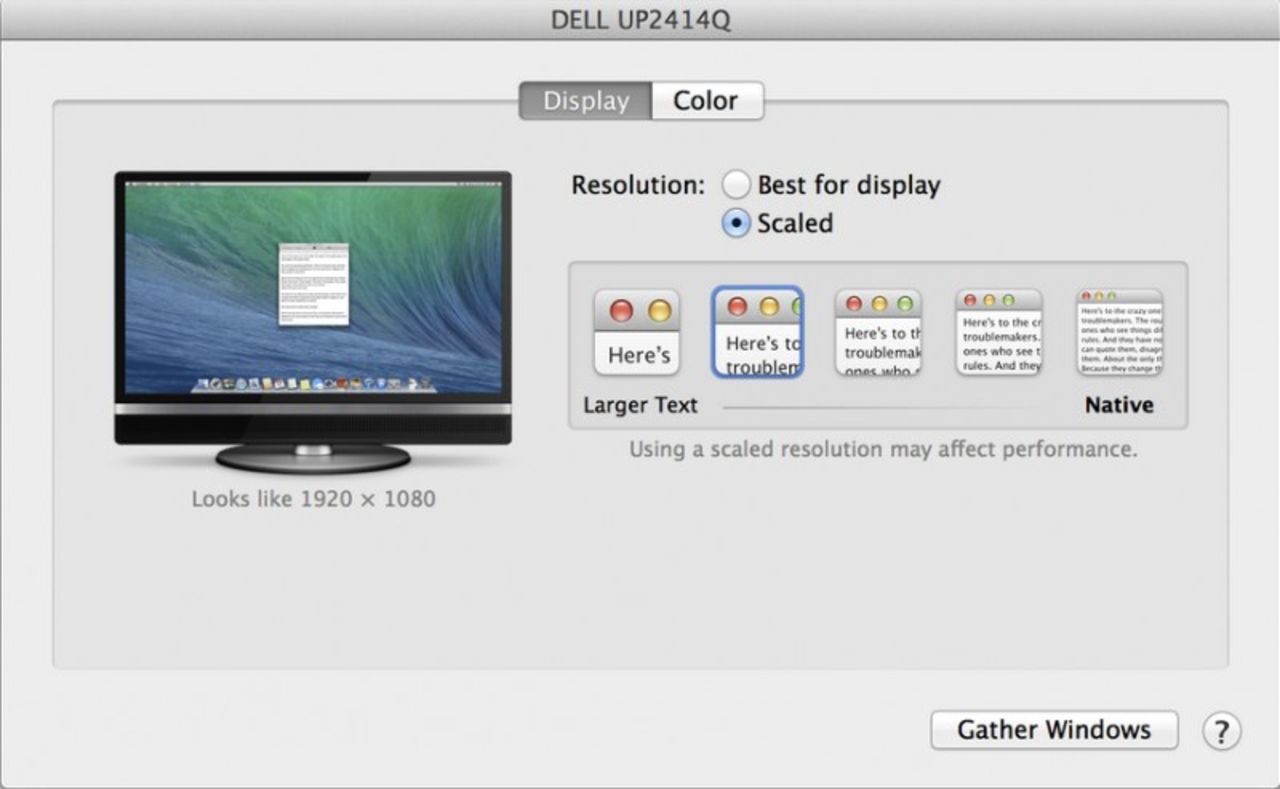Click the DELL UP2414Q title bar
Viewport: 1280px width, 789px height.
pyautogui.click(x=640, y=19)
